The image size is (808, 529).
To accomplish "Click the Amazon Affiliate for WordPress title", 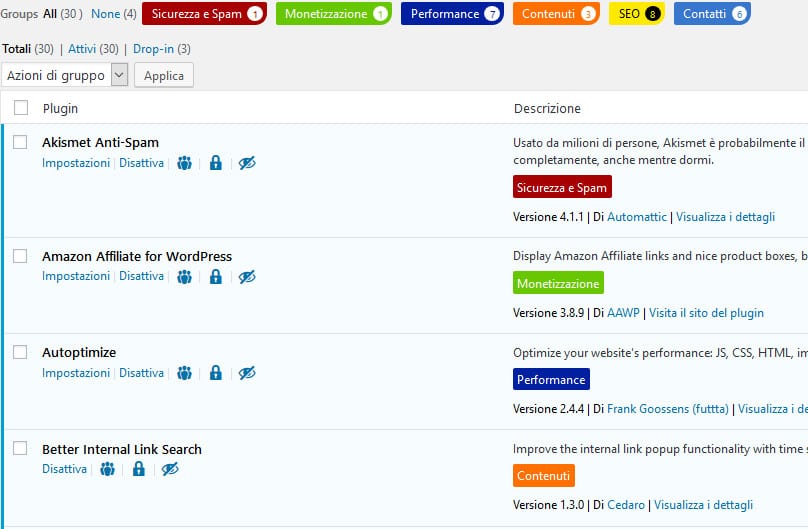I will [x=137, y=256].
